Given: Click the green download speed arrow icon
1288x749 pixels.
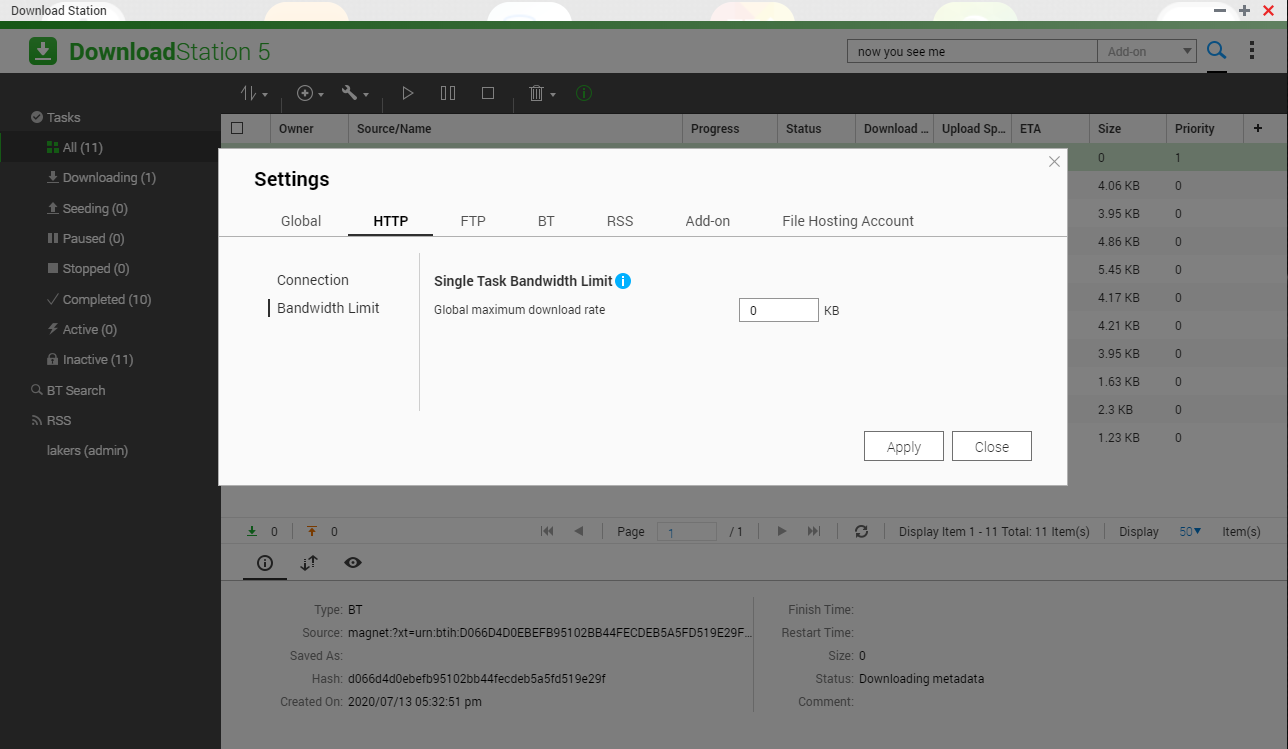Looking at the screenshot, I should 252,531.
